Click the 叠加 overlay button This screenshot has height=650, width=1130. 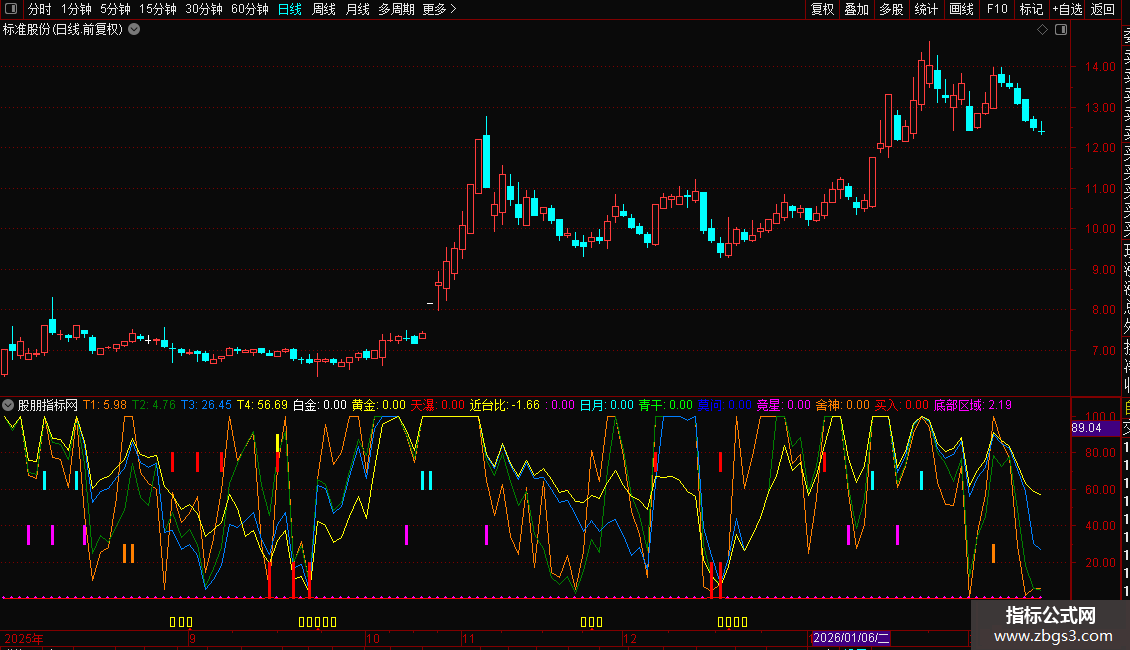(856, 9)
